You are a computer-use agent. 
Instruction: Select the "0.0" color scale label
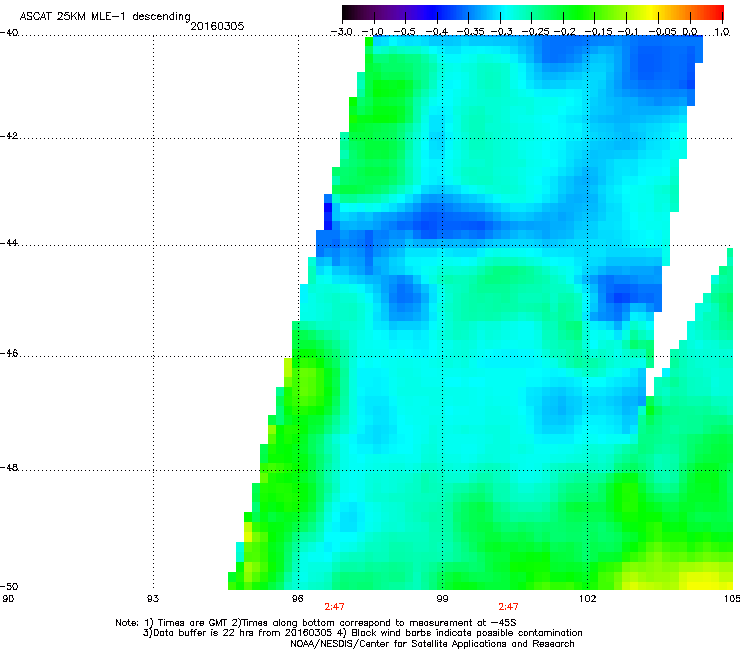click(x=690, y=32)
